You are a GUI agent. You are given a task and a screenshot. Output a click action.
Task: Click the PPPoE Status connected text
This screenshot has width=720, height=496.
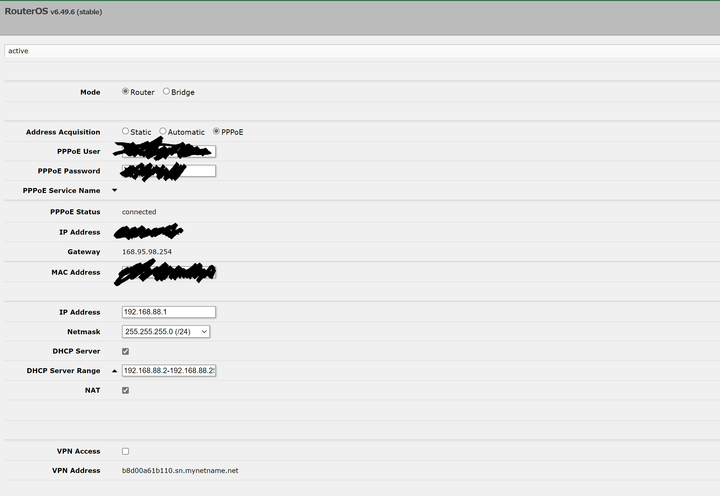pos(139,212)
